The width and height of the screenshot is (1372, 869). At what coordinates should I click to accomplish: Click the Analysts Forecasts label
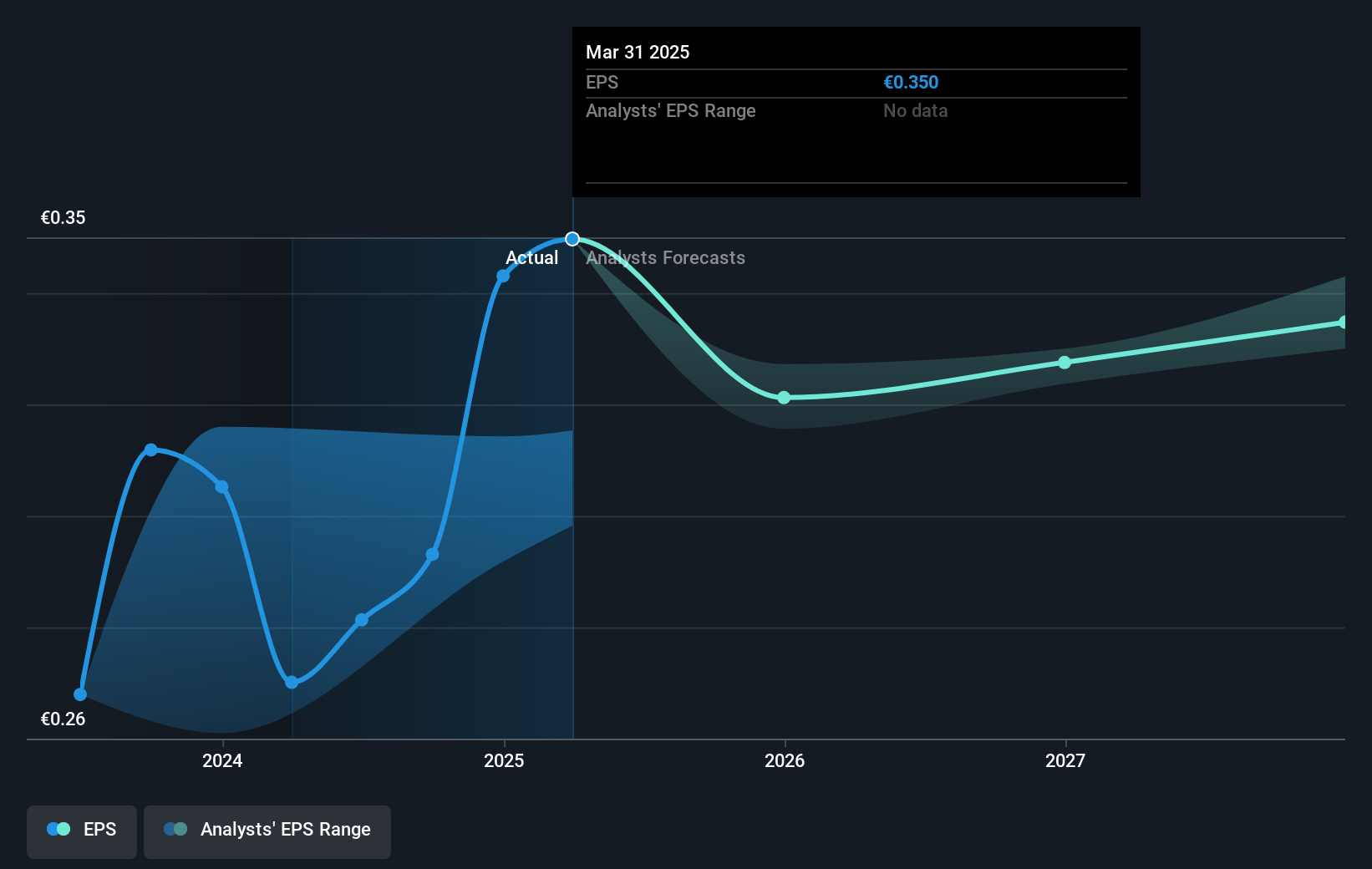pyautogui.click(x=665, y=258)
